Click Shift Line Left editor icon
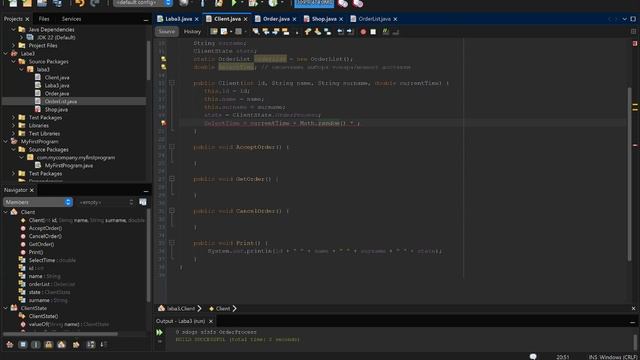The width and height of the screenshot is (640, 360). click(x=340, y=31)
